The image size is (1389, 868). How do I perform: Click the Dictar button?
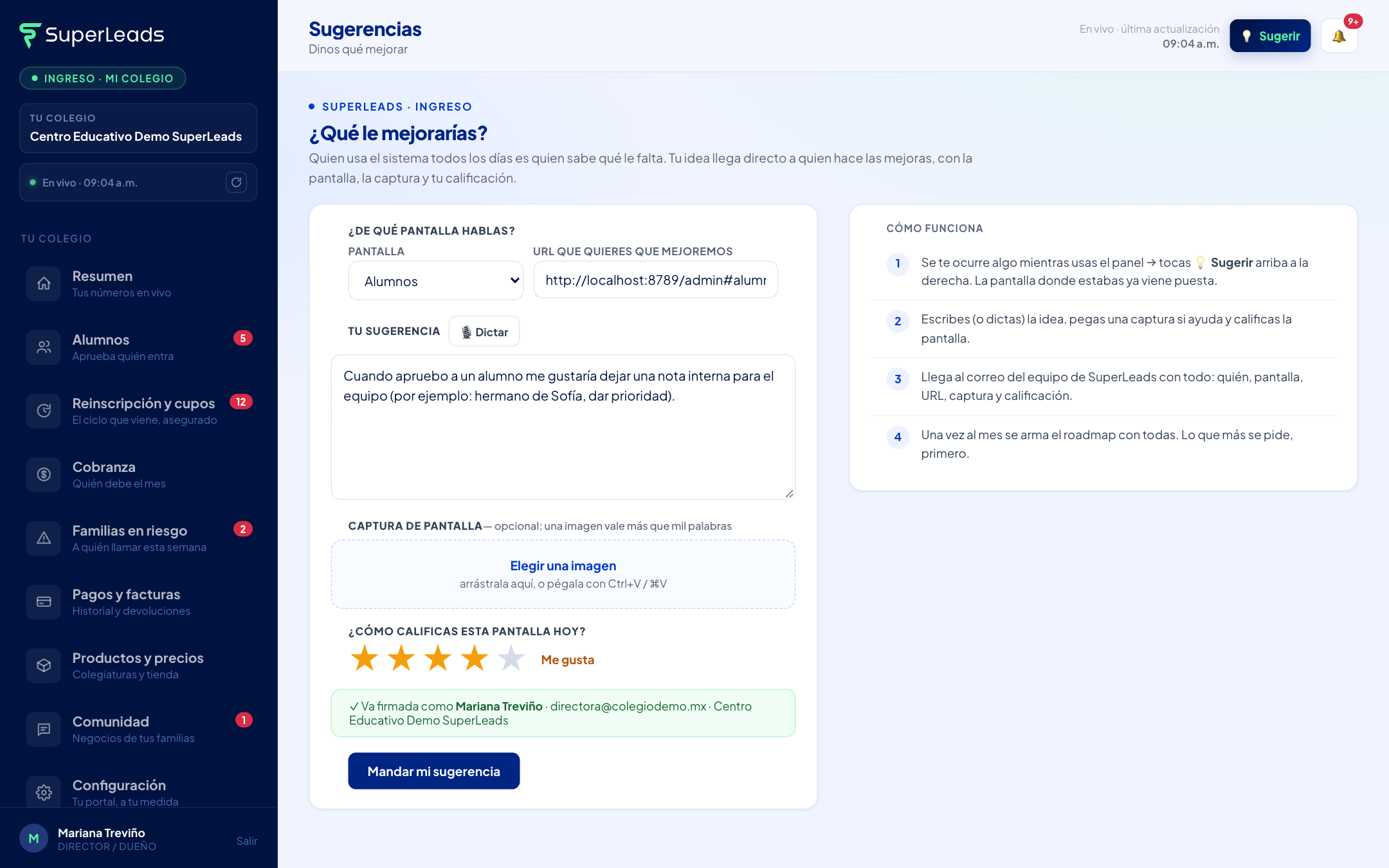pos(484,332)
